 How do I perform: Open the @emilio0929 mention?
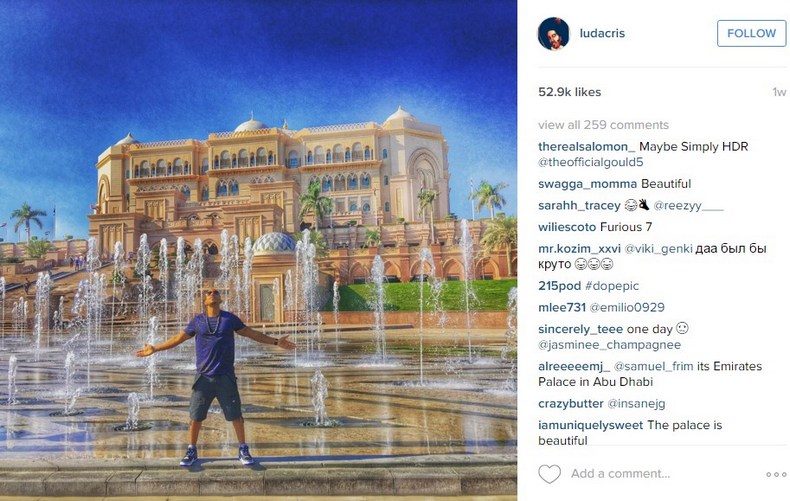627,307
